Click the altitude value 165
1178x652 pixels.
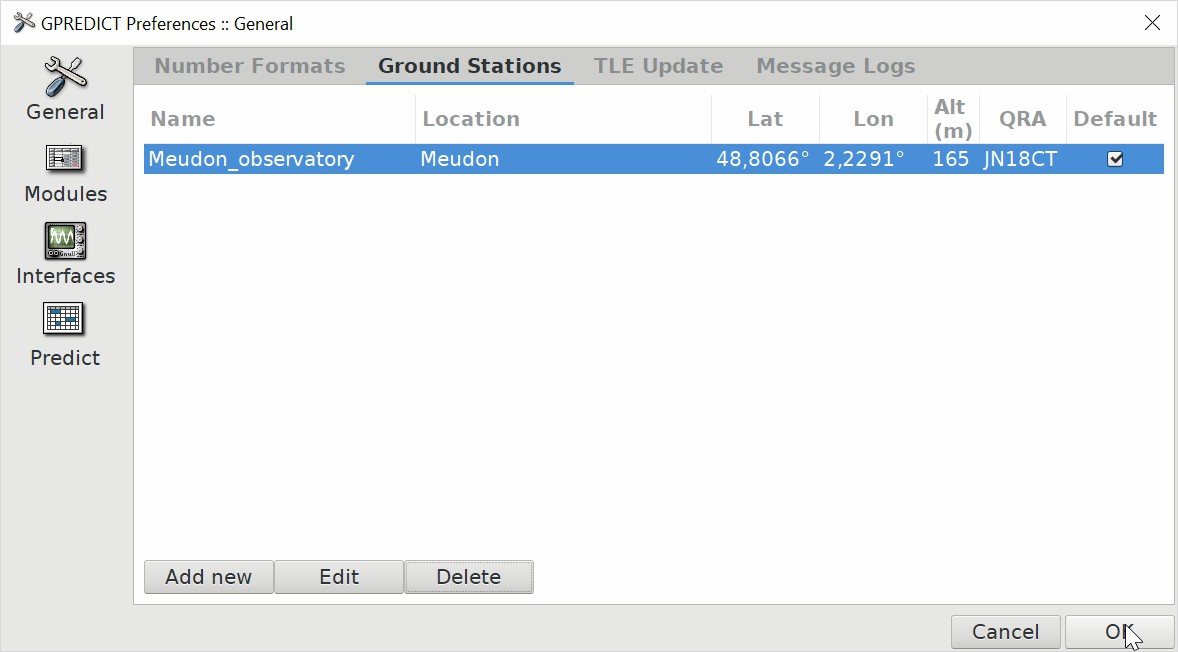click(950, 159)
